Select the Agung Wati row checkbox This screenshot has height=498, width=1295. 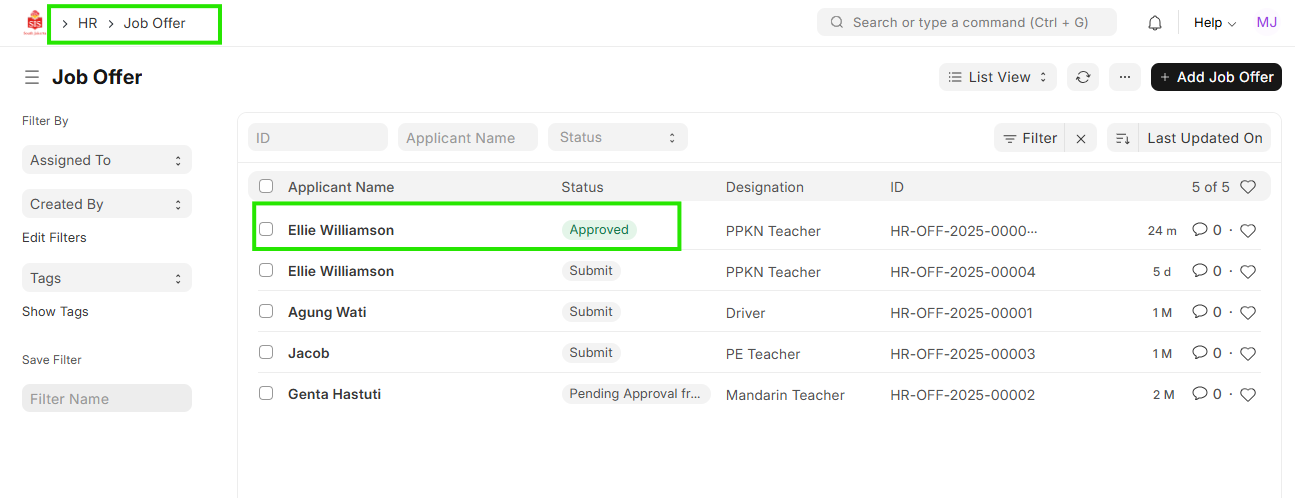point(266,312)
